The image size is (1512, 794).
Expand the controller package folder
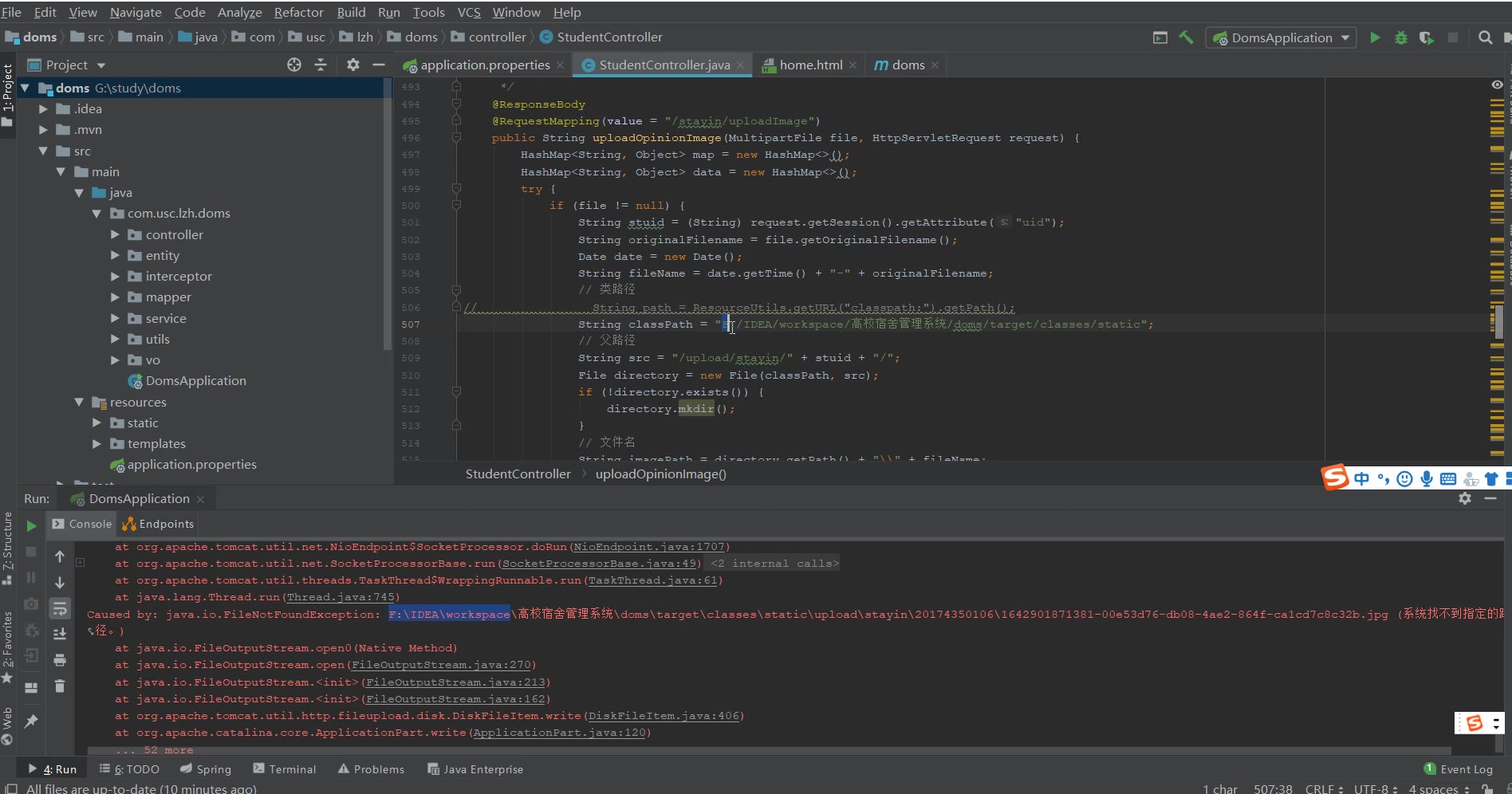coord(115,234)
